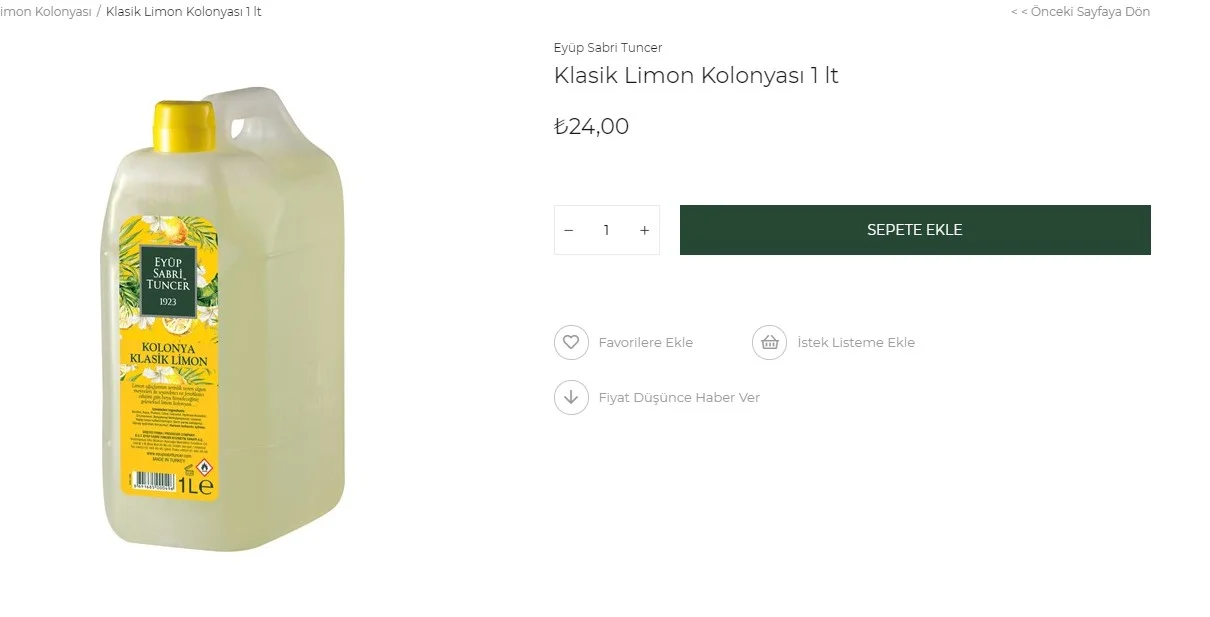Click the ₺24,00 price text
The image size is (1210, 617).
point(592,127)
